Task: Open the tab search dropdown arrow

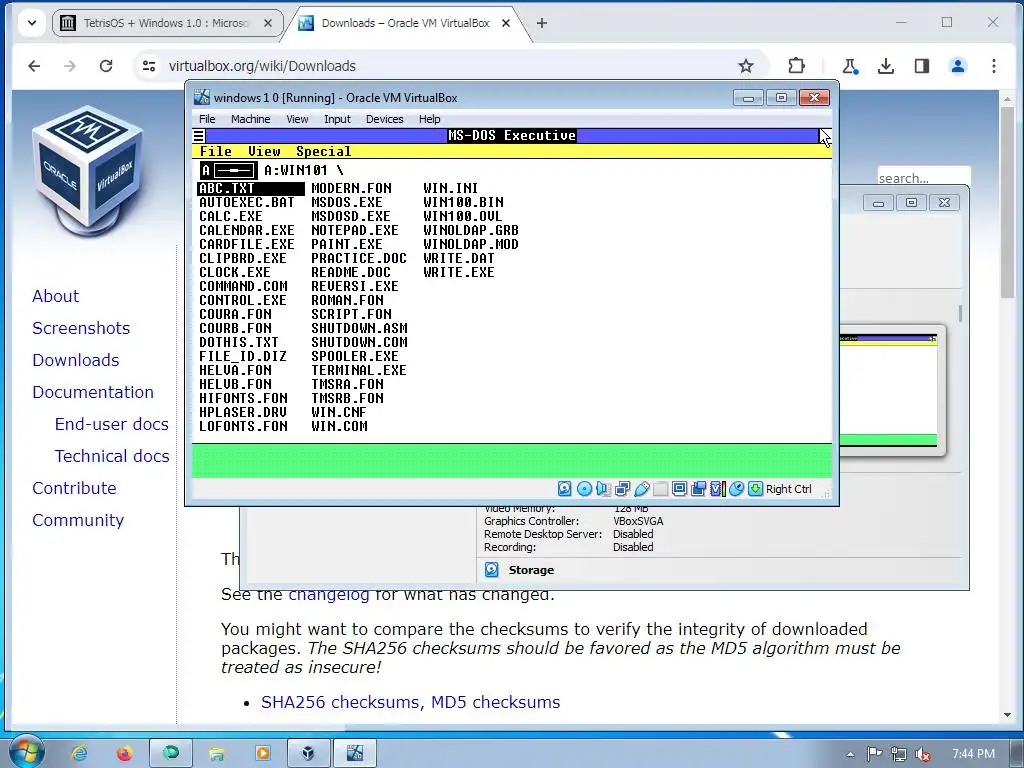Action: coord(31,24)
